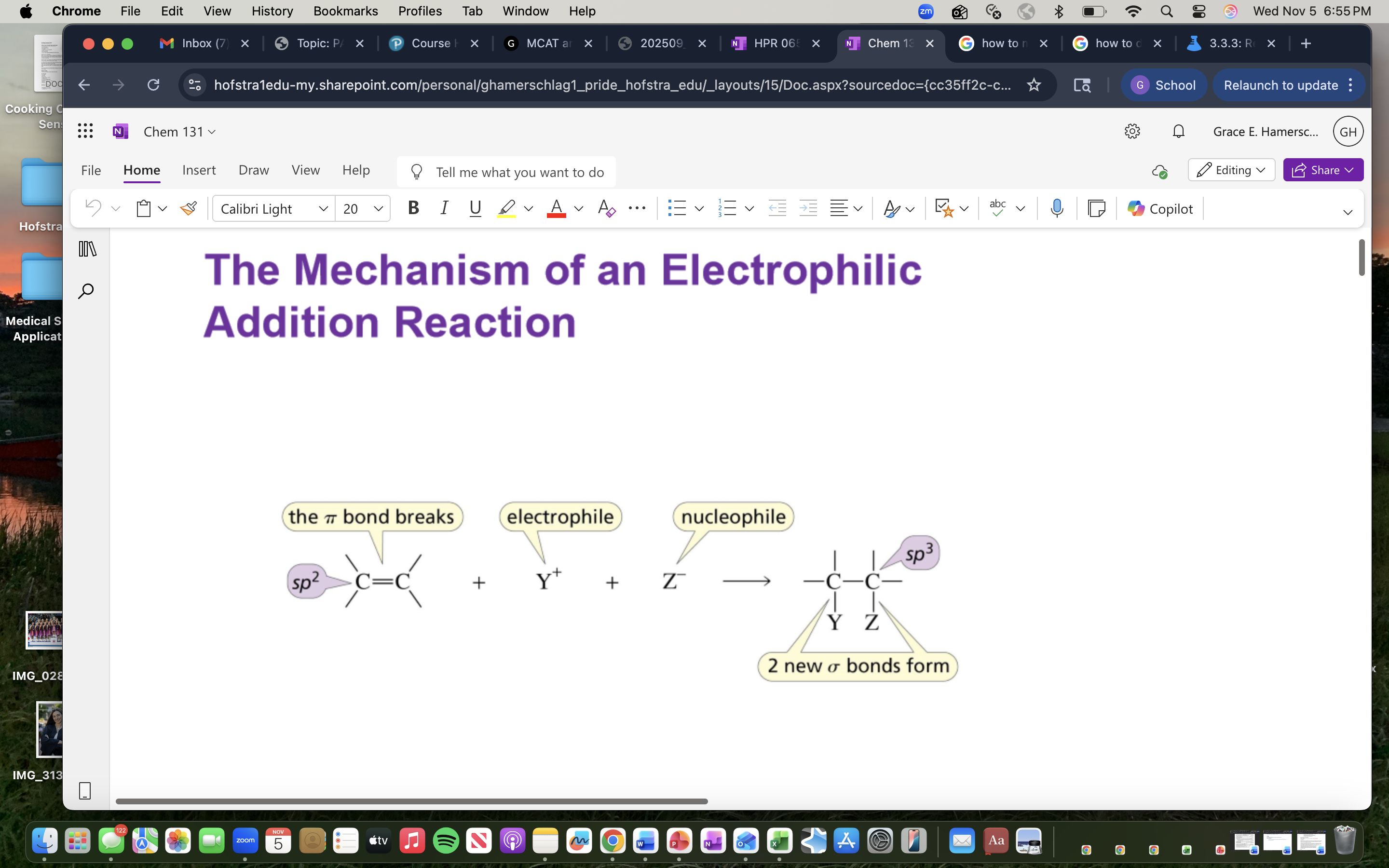The width and height of the screenshot is (1389, 868).
Task: Toggle italic formatting
Action: coord(444,208)
